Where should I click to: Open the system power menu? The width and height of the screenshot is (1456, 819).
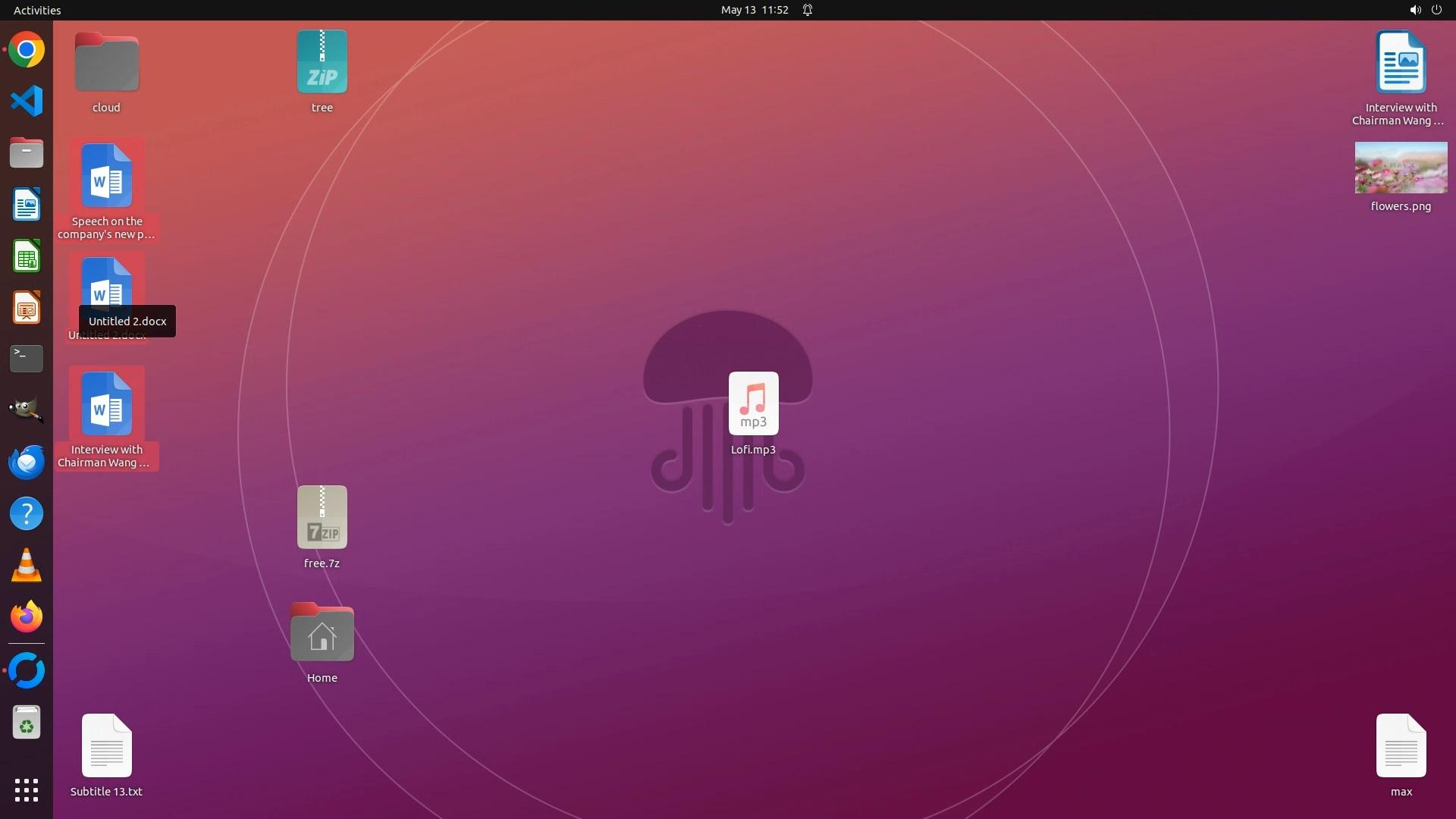click(1436, 10)
